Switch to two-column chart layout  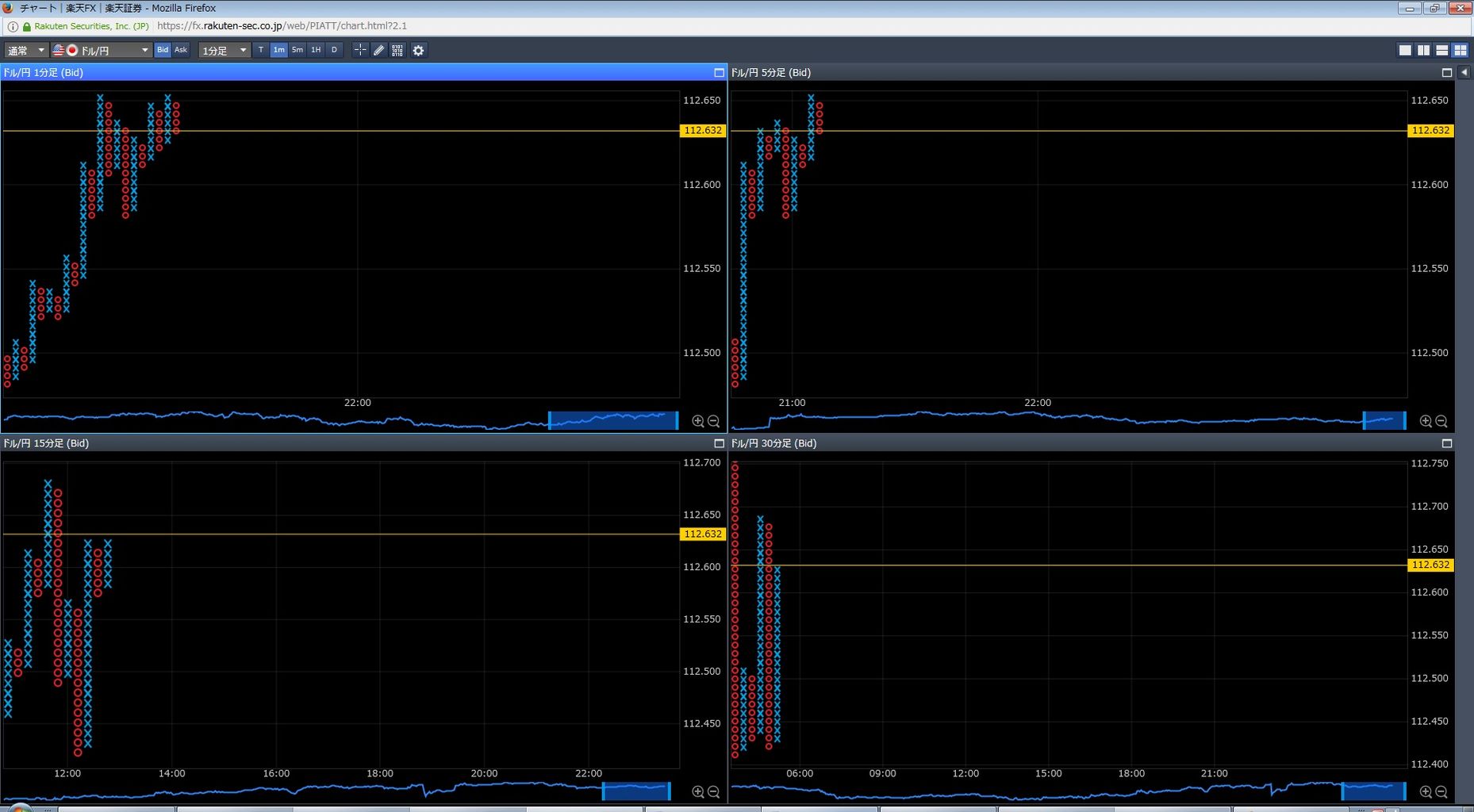[x=1423, y=50]
